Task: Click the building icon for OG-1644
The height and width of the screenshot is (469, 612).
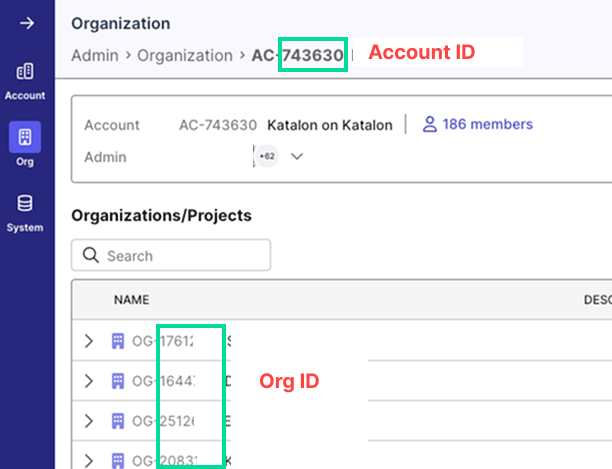Action: click(118, 381)
